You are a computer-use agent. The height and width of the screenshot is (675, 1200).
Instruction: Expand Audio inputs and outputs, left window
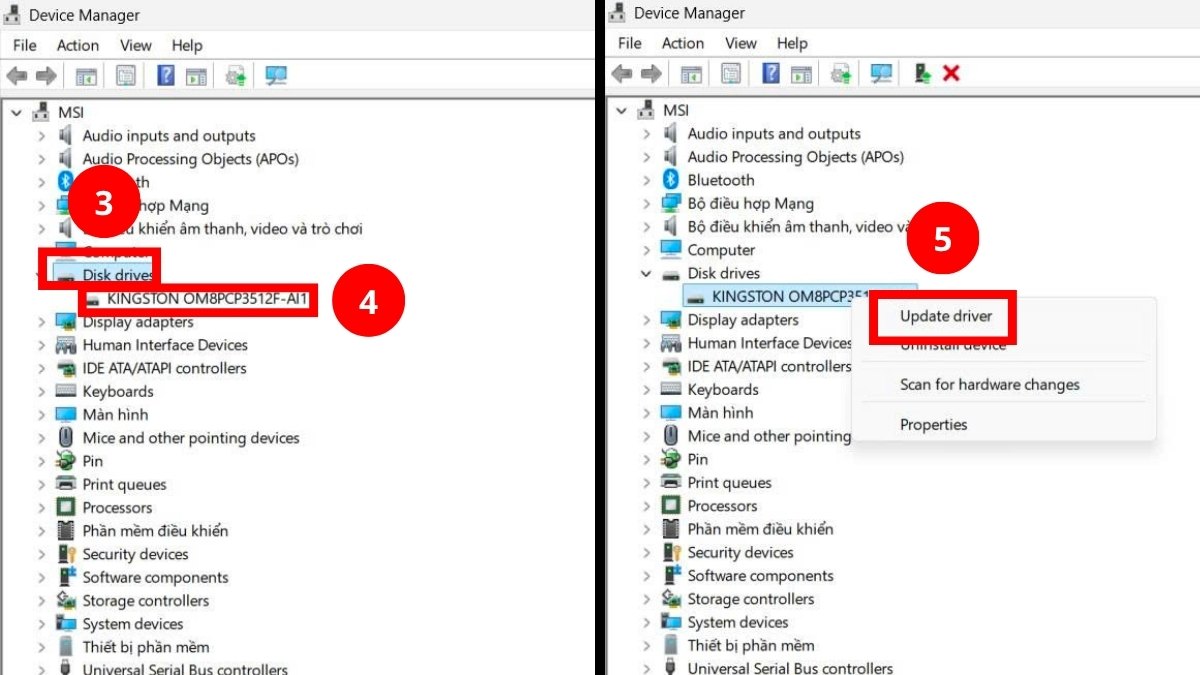click(x=41, y=136)
